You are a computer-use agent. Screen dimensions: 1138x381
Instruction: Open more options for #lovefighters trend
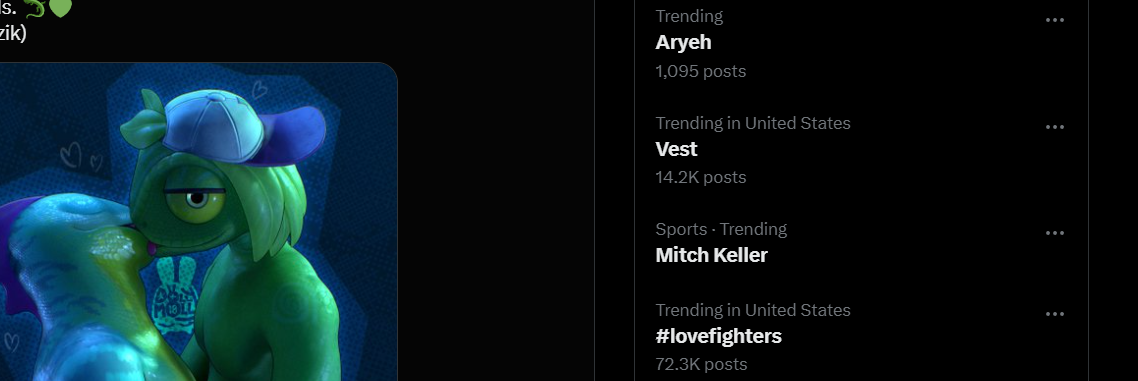click(1054, 314)
